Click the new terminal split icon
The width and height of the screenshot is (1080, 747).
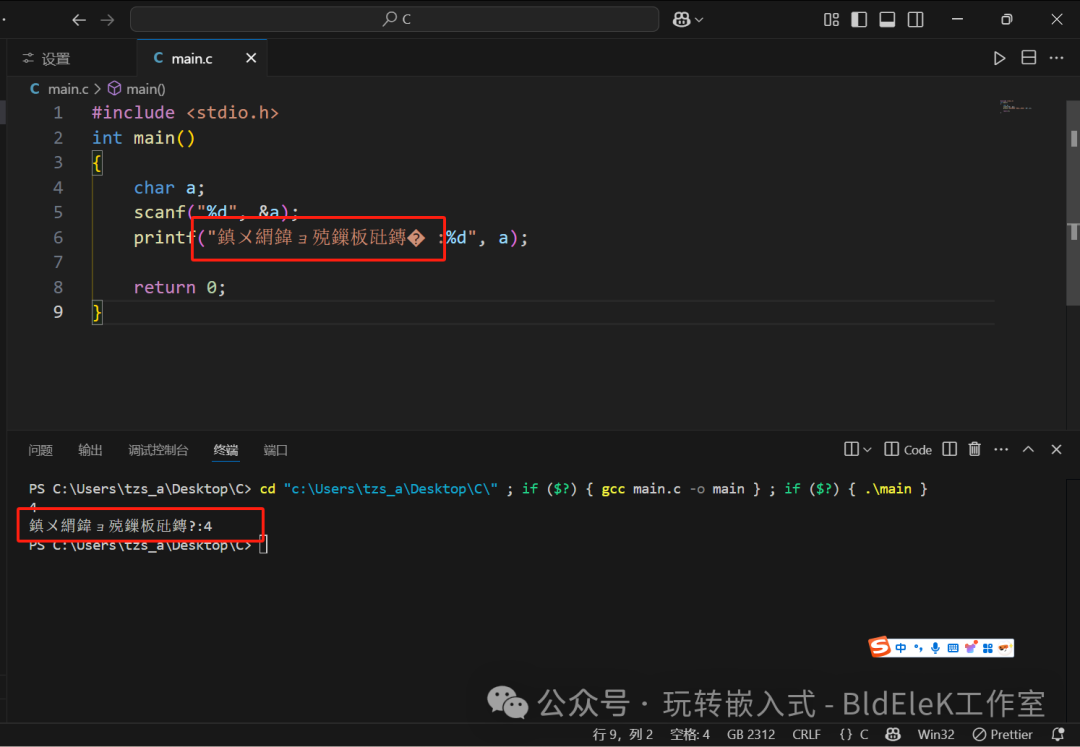tap(851, 450)
